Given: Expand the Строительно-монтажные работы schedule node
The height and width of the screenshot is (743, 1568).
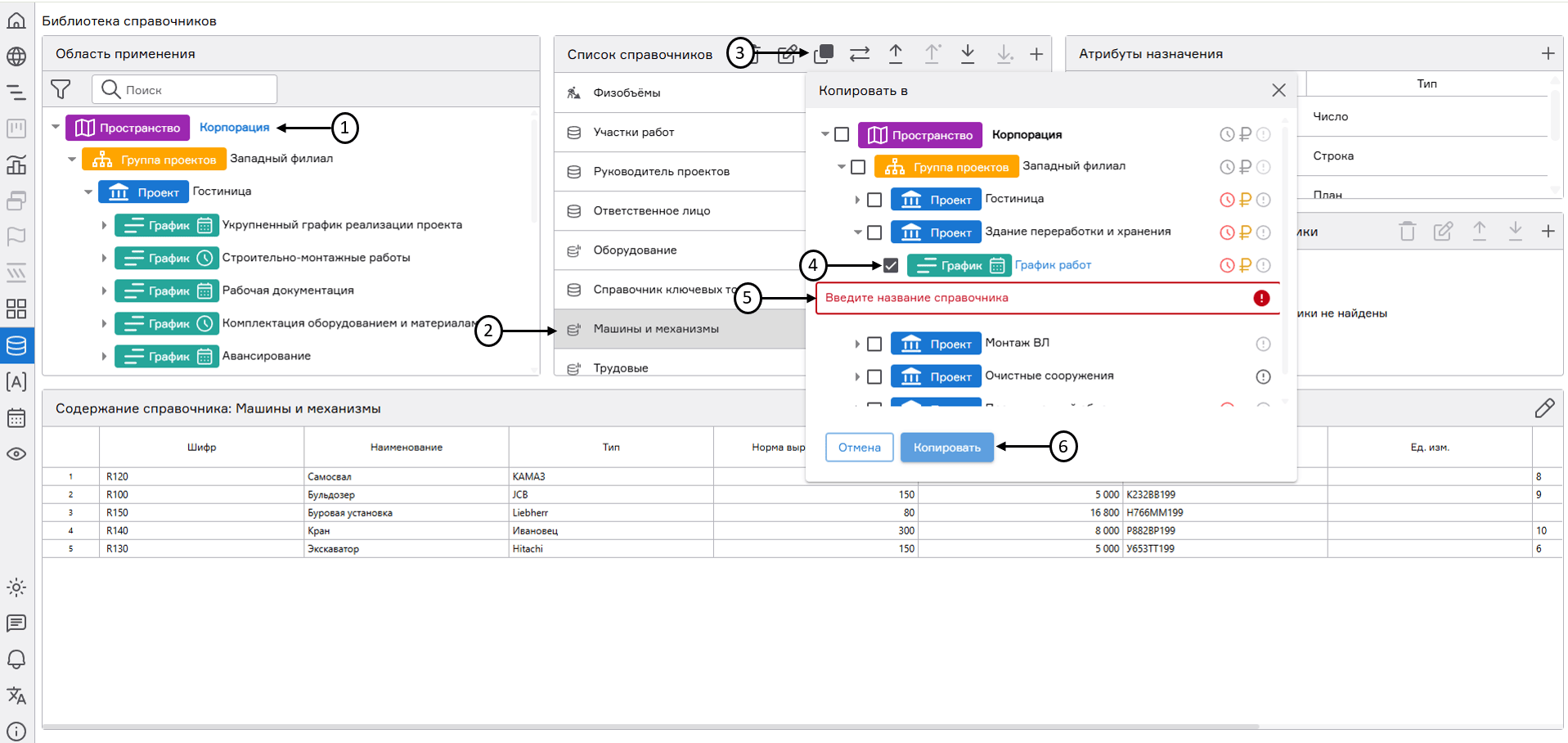Looking at the screenshot, I should point(104,258).
